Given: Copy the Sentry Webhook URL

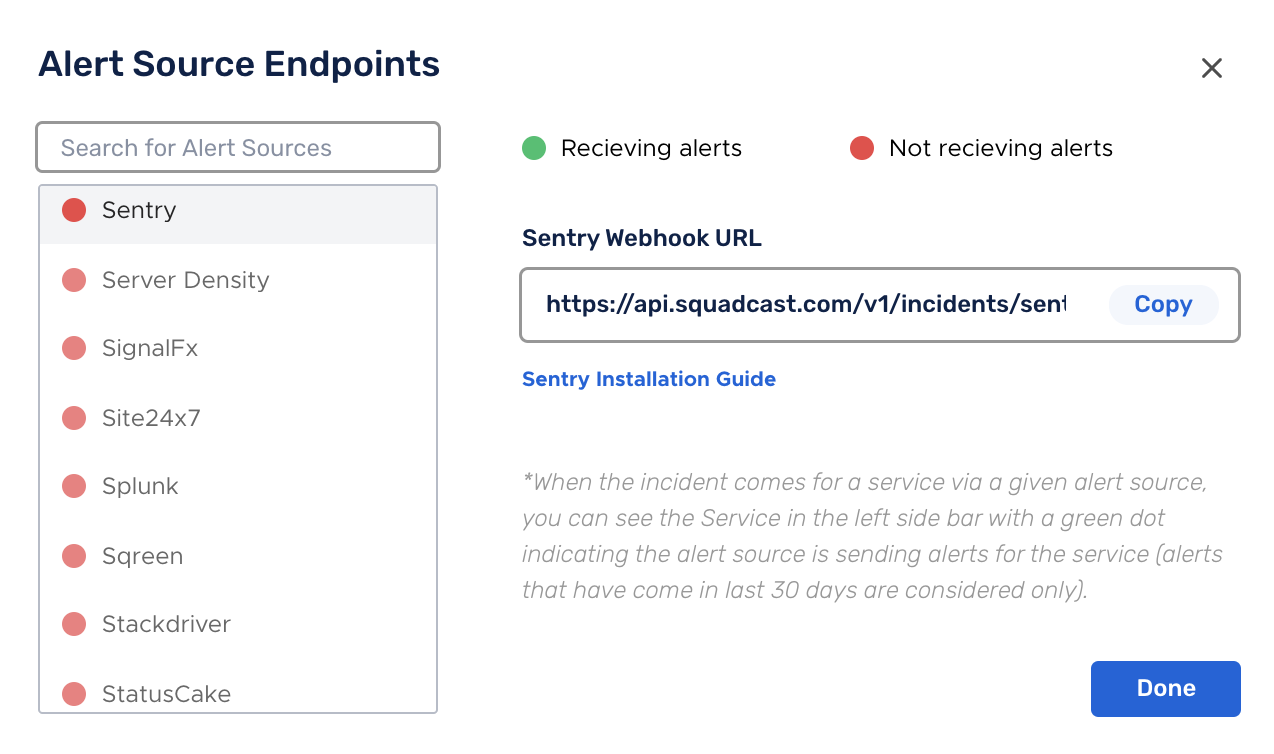Looking at the screenshot, I should [x=1163, y=305].
